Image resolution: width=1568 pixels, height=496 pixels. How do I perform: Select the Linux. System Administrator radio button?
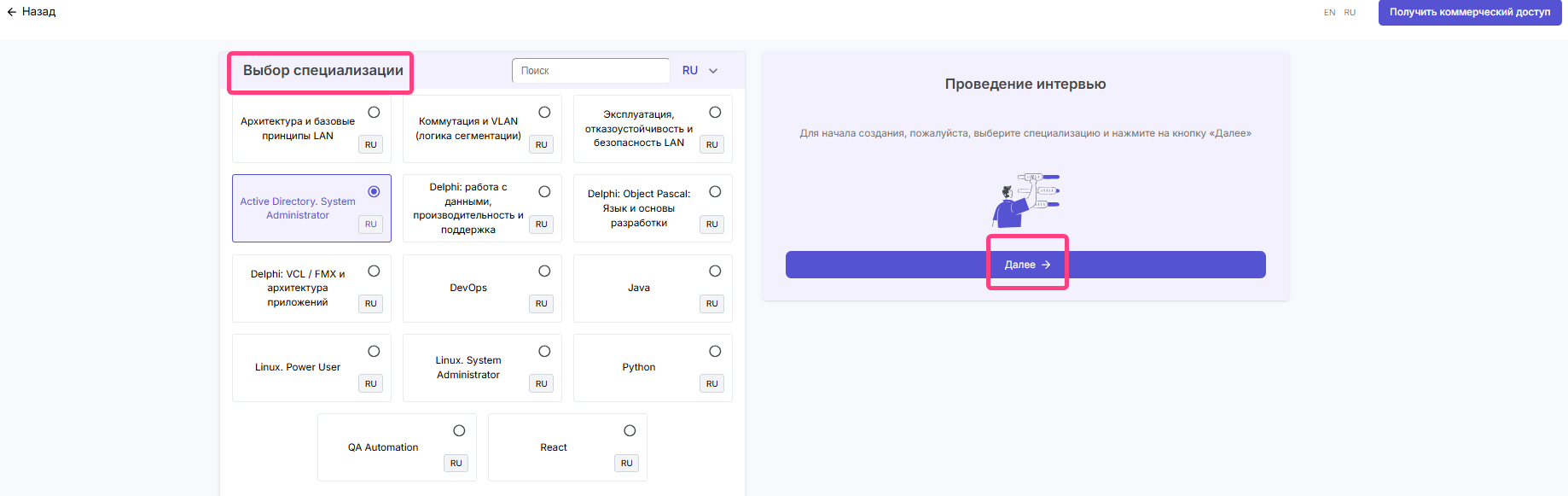click(544, 352)
